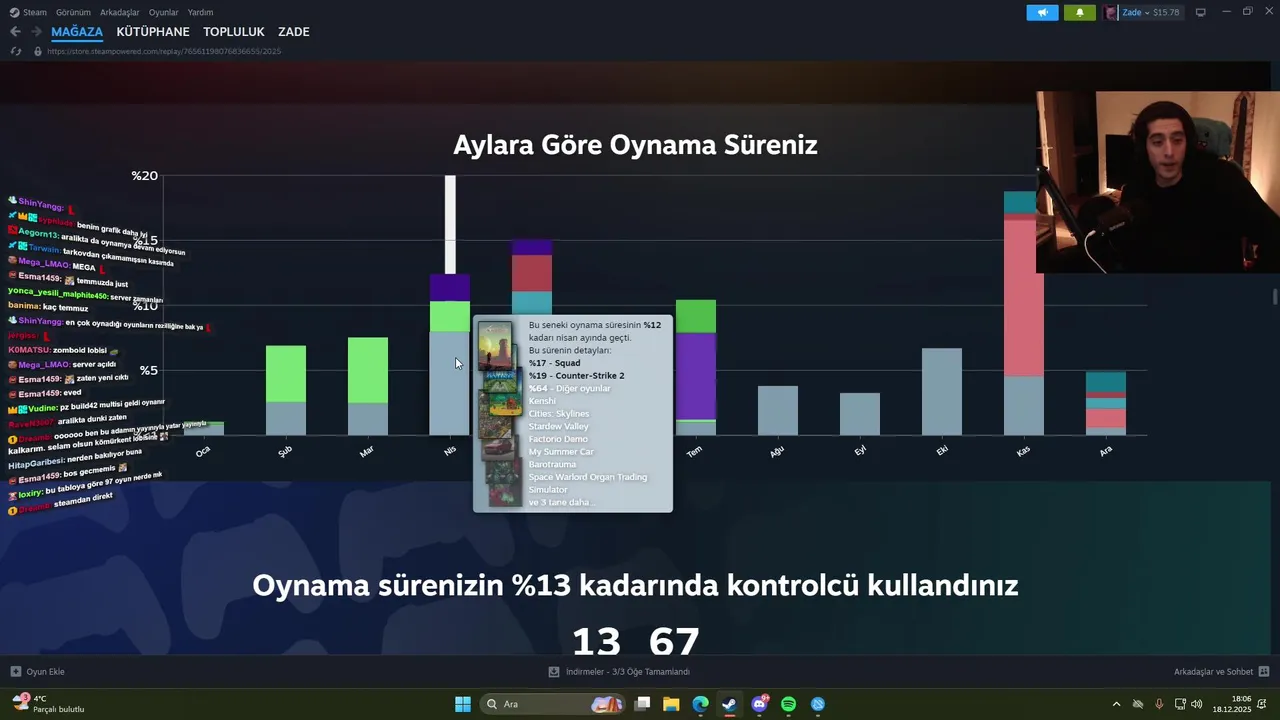Click the Mar month bar

[368, 386]
